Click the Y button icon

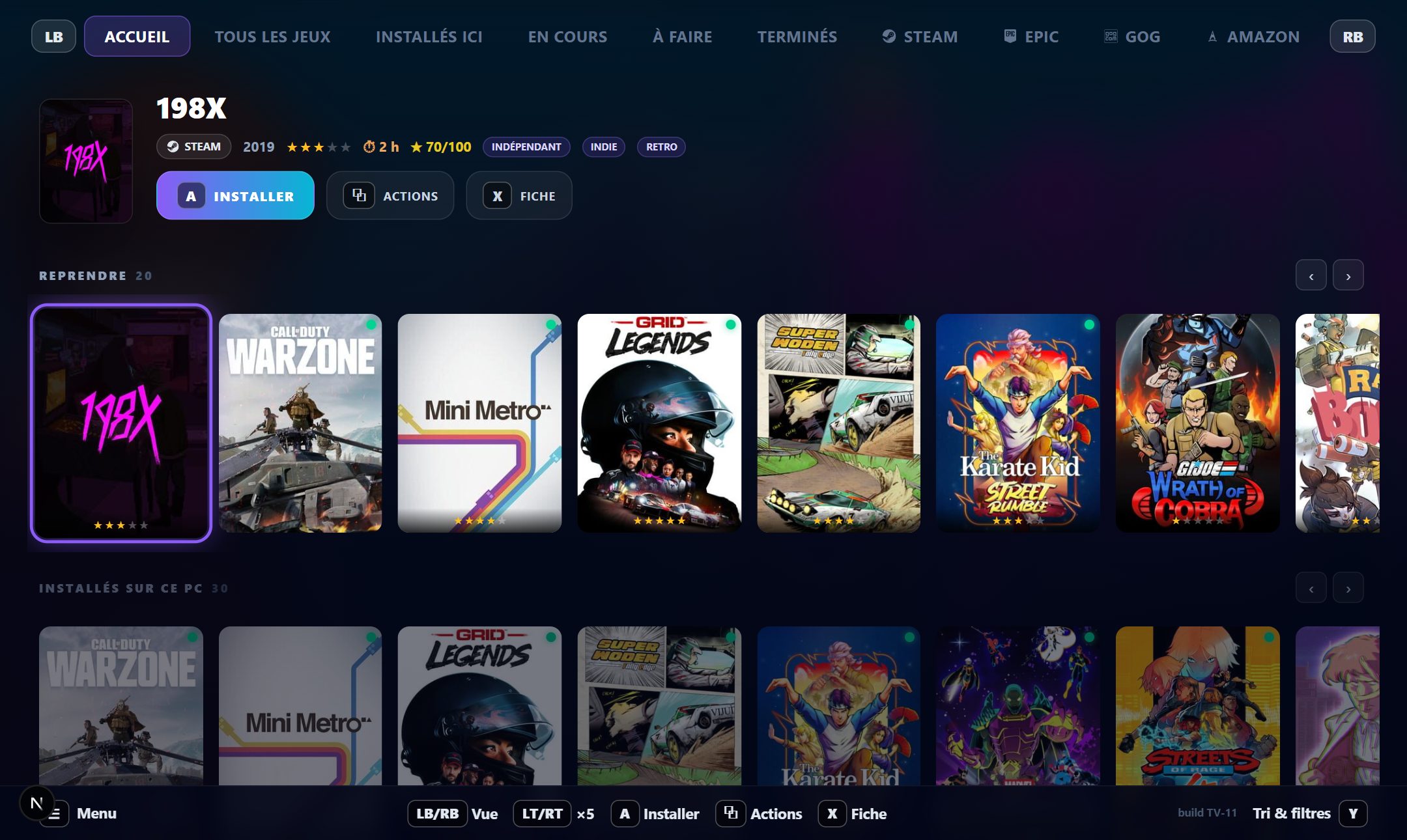point(1353,813)
